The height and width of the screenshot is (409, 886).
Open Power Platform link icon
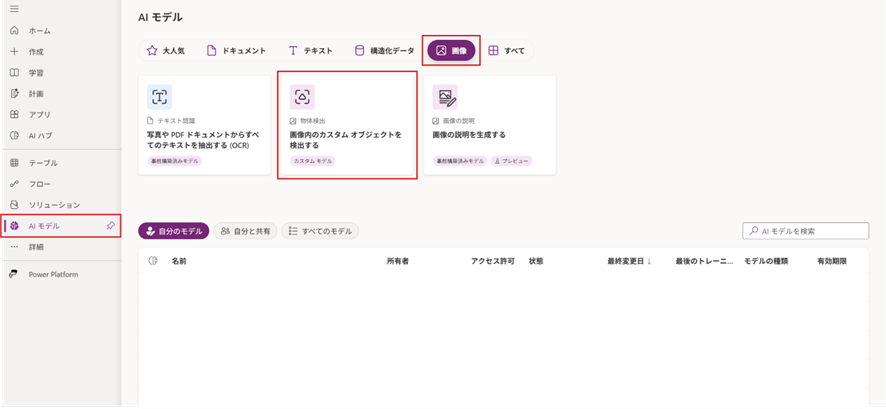[15, 275]
